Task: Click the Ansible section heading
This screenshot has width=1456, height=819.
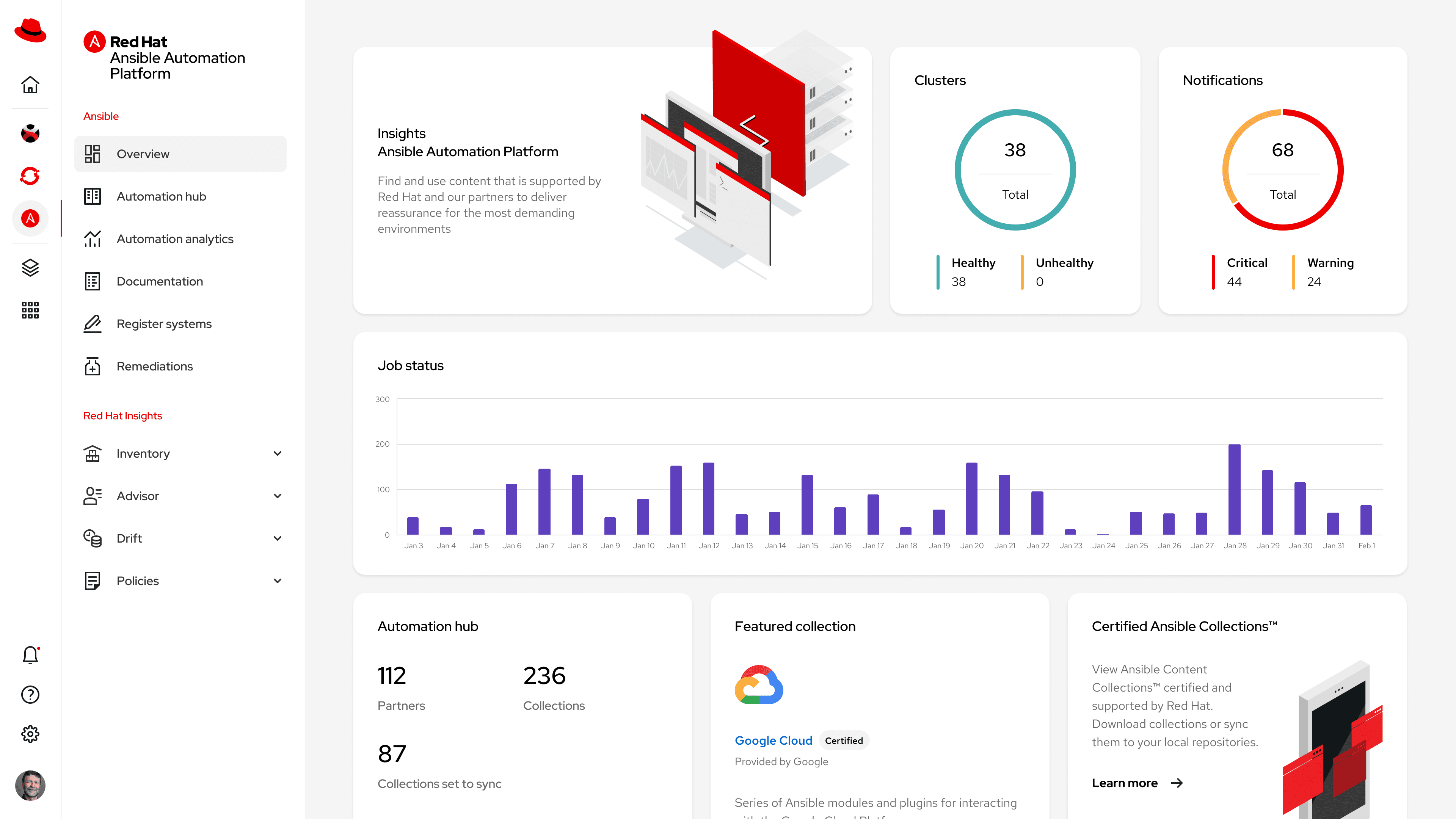Action: click(100, 116)
